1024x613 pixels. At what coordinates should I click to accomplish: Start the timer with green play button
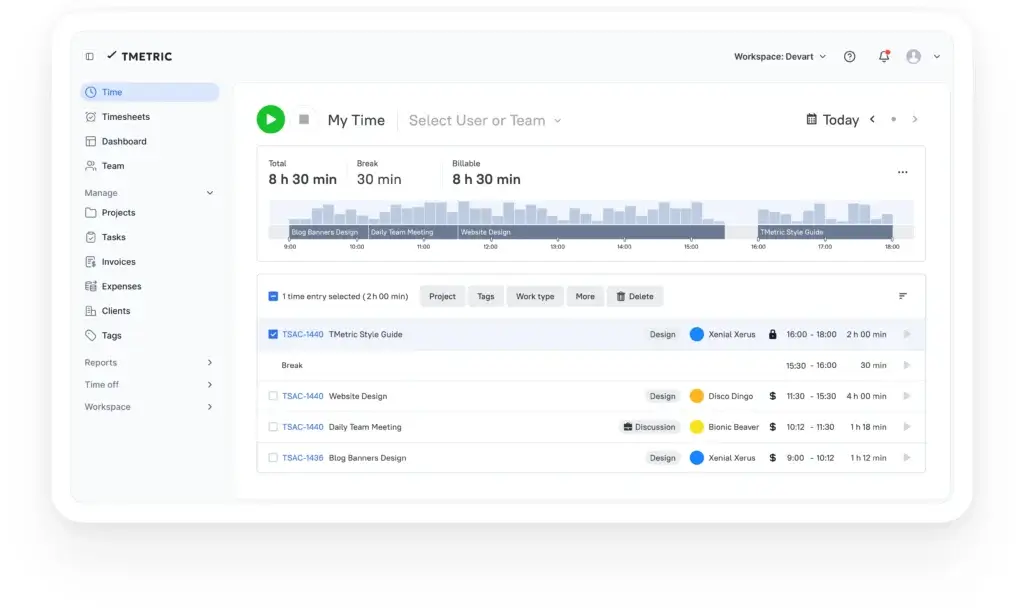coord(270,119)
